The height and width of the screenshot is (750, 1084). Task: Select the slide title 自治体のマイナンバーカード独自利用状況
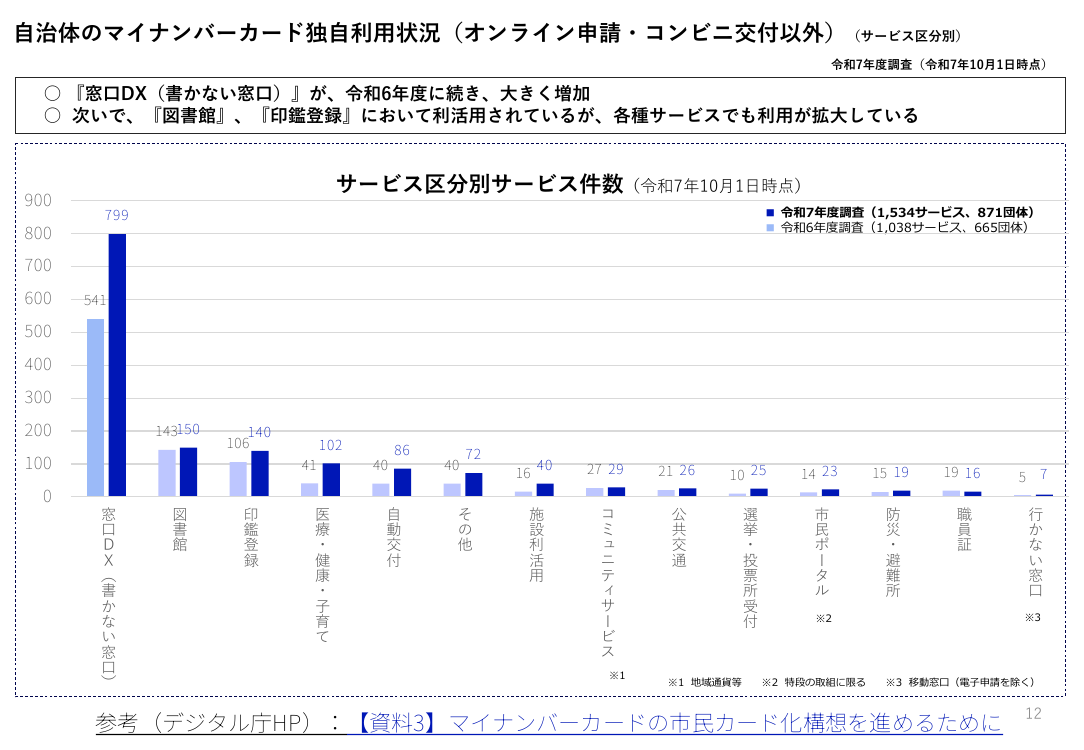(x=227, y=32)
